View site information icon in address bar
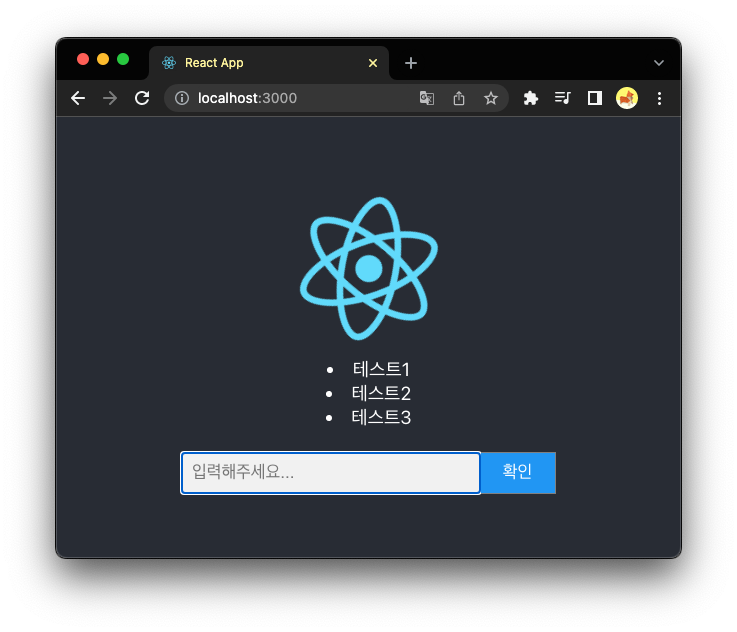737x632 pixels. [182, 98]
